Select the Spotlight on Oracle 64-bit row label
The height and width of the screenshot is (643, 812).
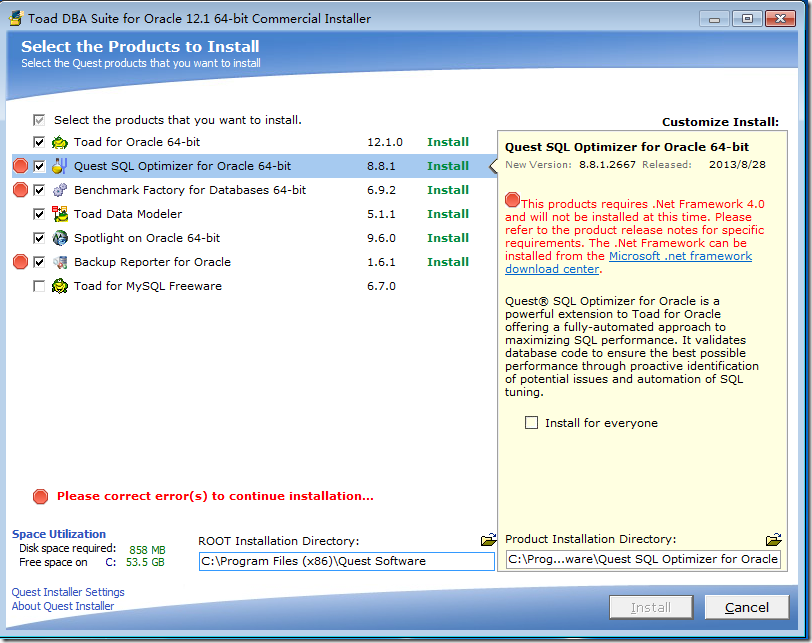147,238
